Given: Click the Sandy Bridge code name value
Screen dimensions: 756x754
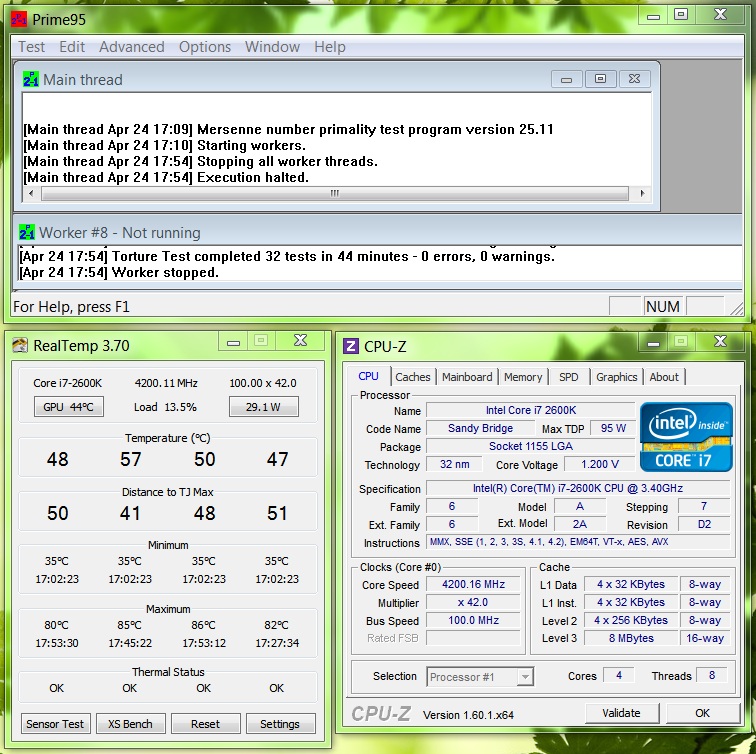Looking at the screenshot, I should pyautogui.click(x=480, y=428).
